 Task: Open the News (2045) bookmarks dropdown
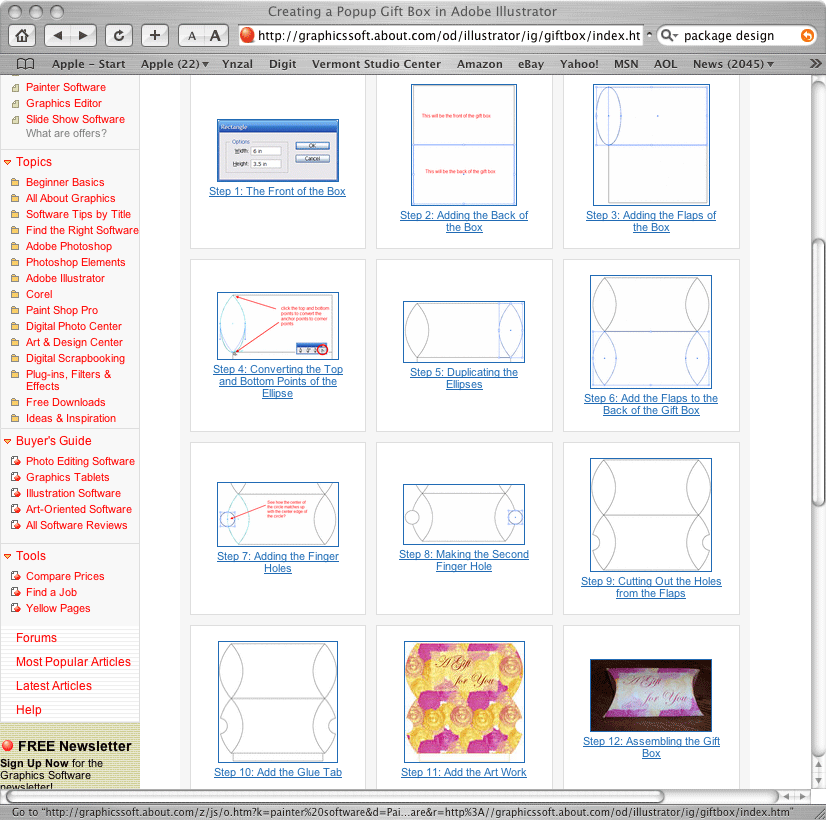click(733, 64)
